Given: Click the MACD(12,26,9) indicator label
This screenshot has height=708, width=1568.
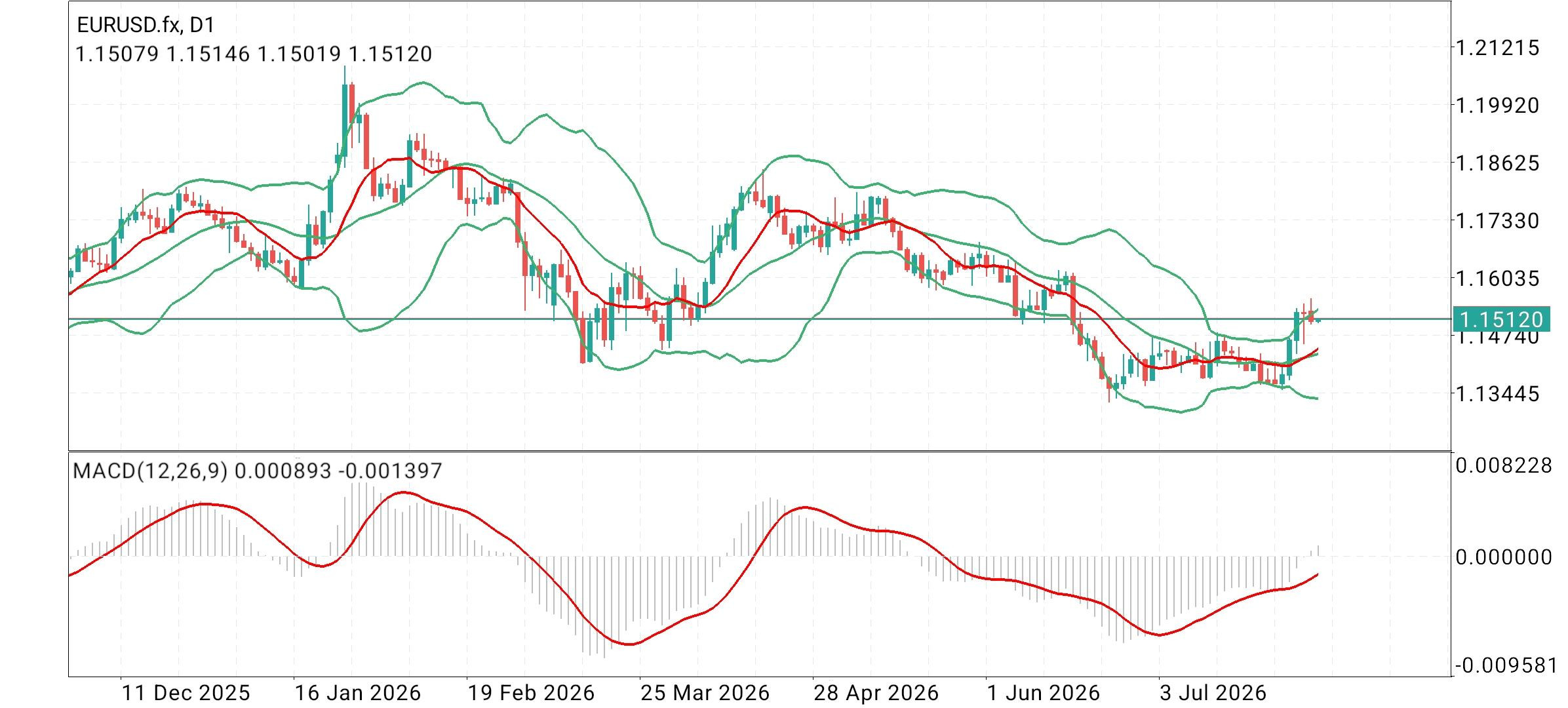Looking at the screenshot, I should tap(258, 471).
